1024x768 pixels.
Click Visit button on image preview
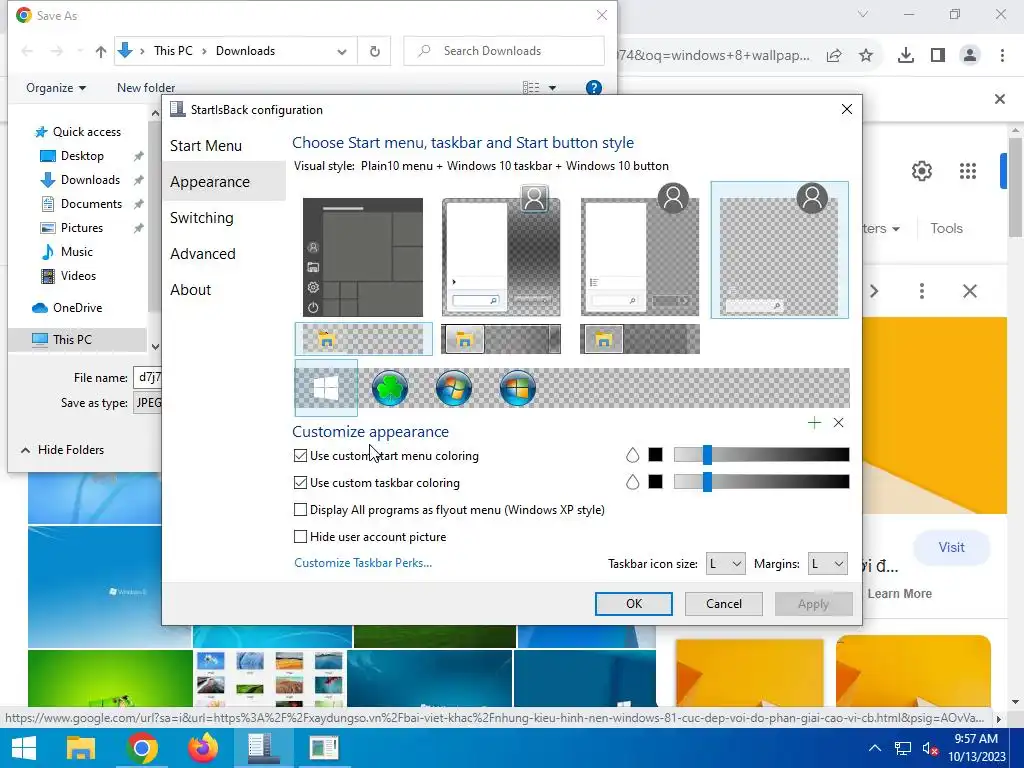tap(952, 547)
